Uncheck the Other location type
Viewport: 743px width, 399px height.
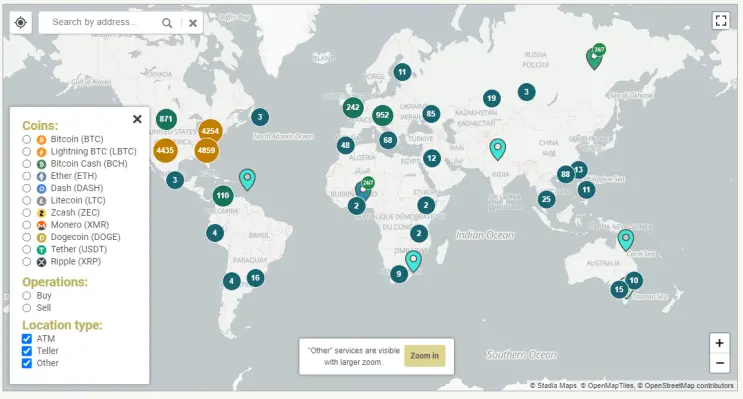[27, 363]
